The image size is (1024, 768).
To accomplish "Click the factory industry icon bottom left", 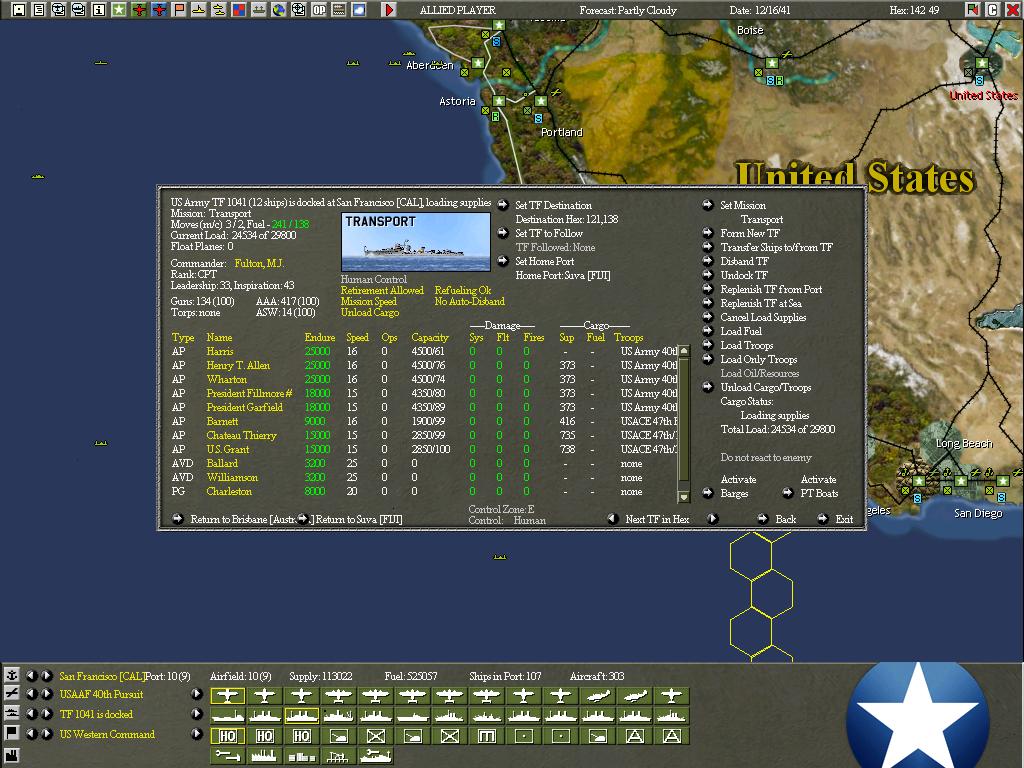I will pos(11,756).
